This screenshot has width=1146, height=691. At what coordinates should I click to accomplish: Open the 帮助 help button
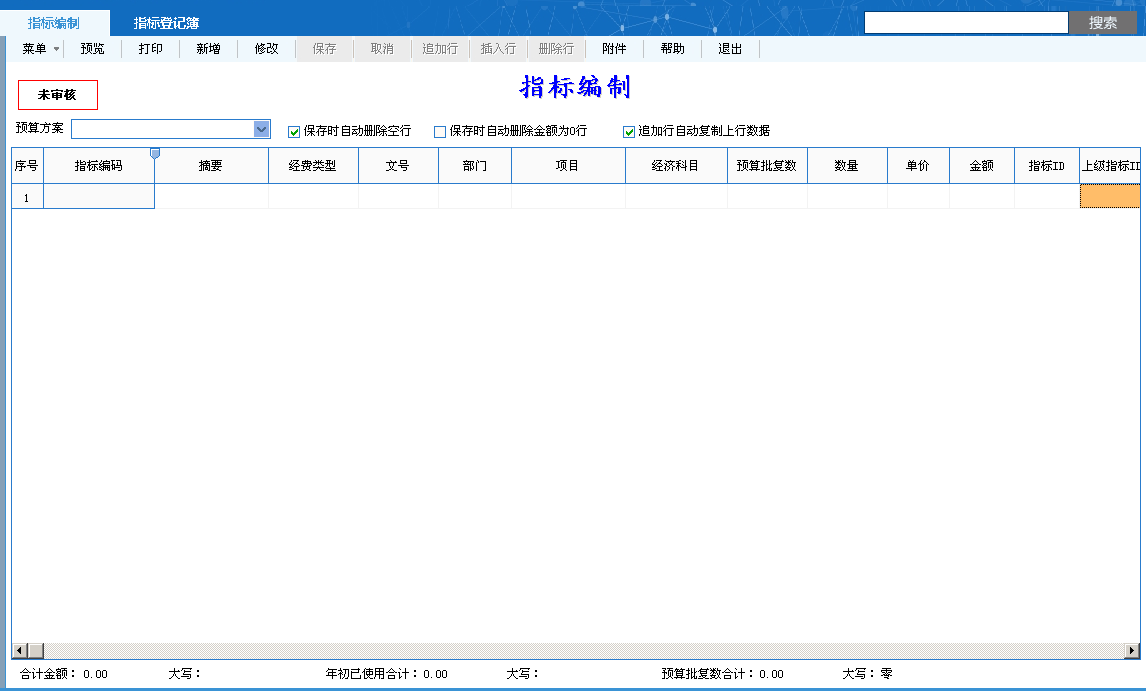[672, 49]
